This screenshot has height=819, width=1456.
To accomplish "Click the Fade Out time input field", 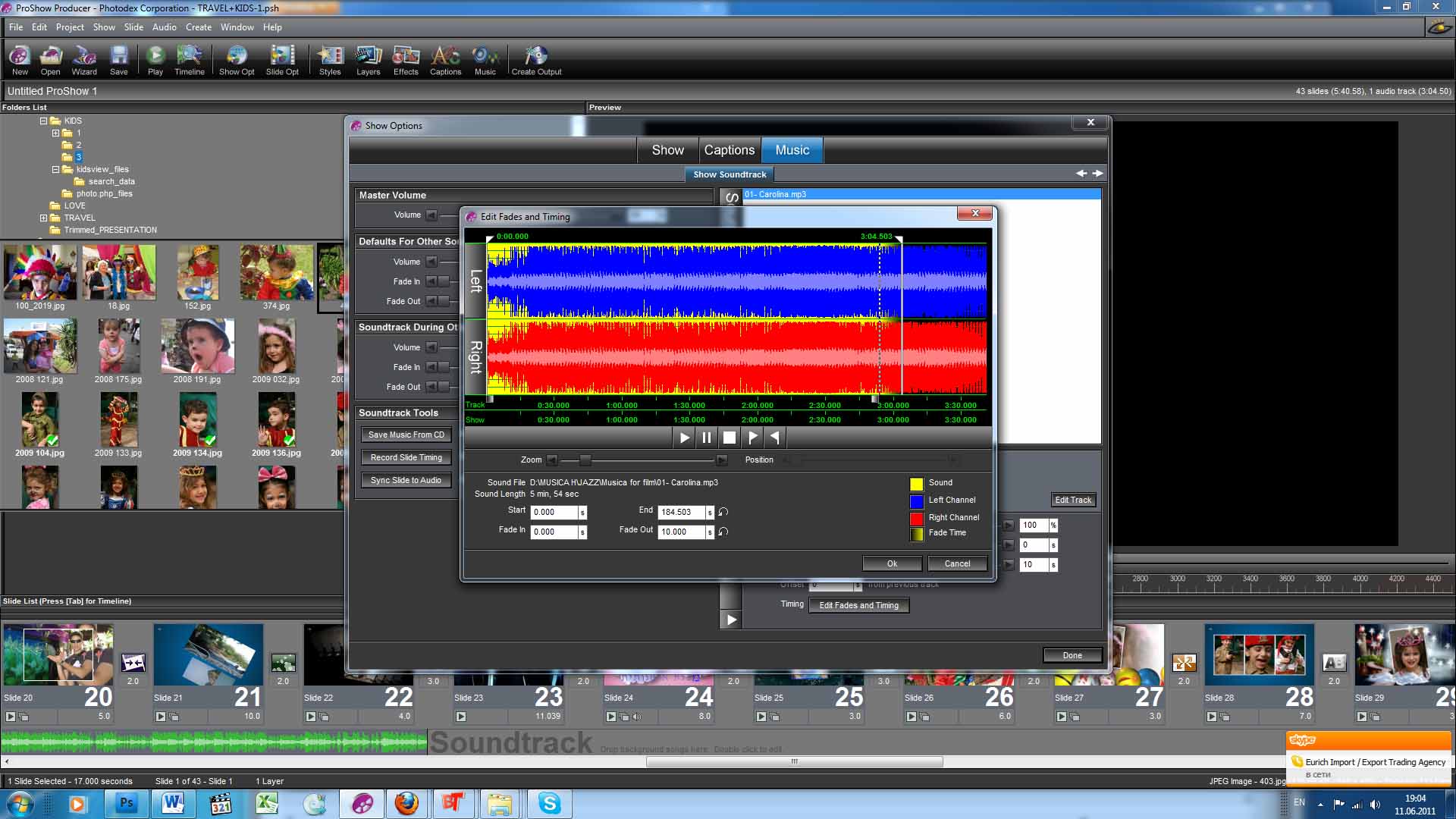I will (682, 532).
